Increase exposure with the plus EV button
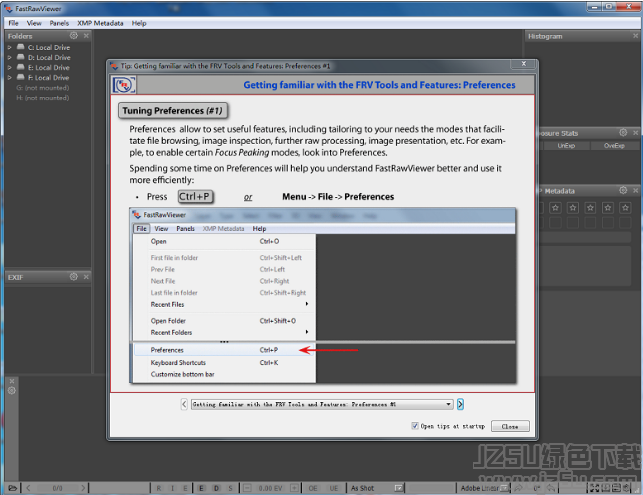The width and height of the screenshot is (643, 495). [x=294, y=488]
